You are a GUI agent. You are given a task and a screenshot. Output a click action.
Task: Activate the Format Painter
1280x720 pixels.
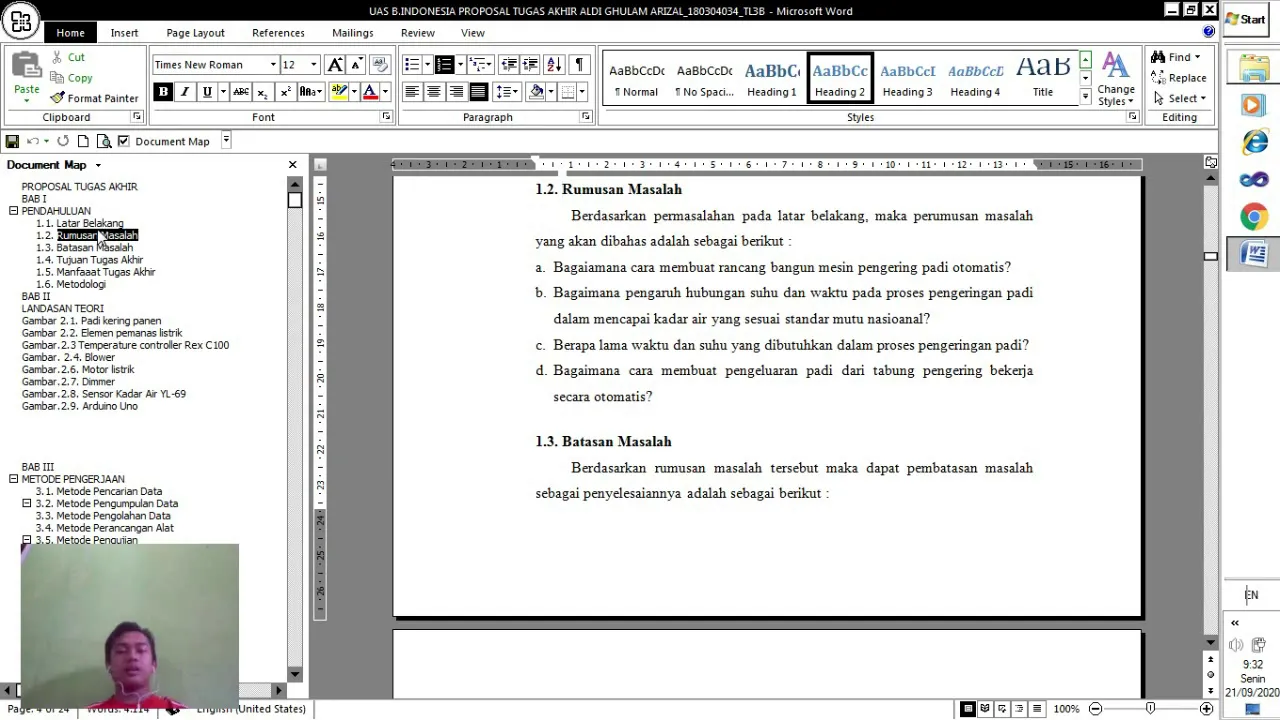coord(94,98)
